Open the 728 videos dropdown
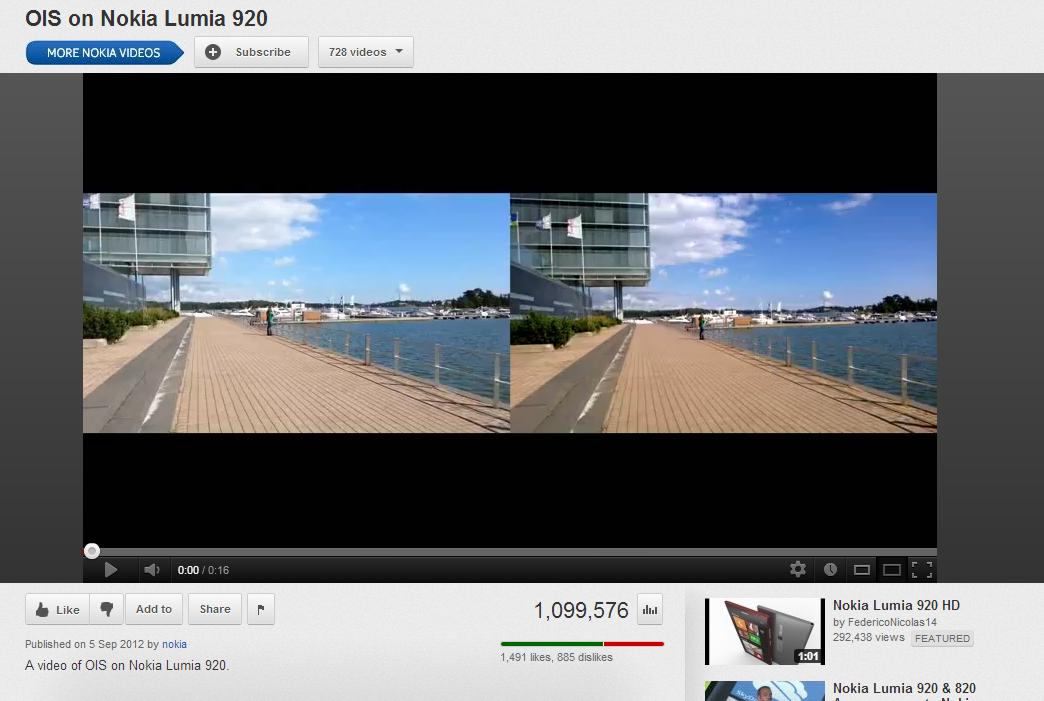The width and height of the screenshot is (1044, 701). click(x=366, y=52)
